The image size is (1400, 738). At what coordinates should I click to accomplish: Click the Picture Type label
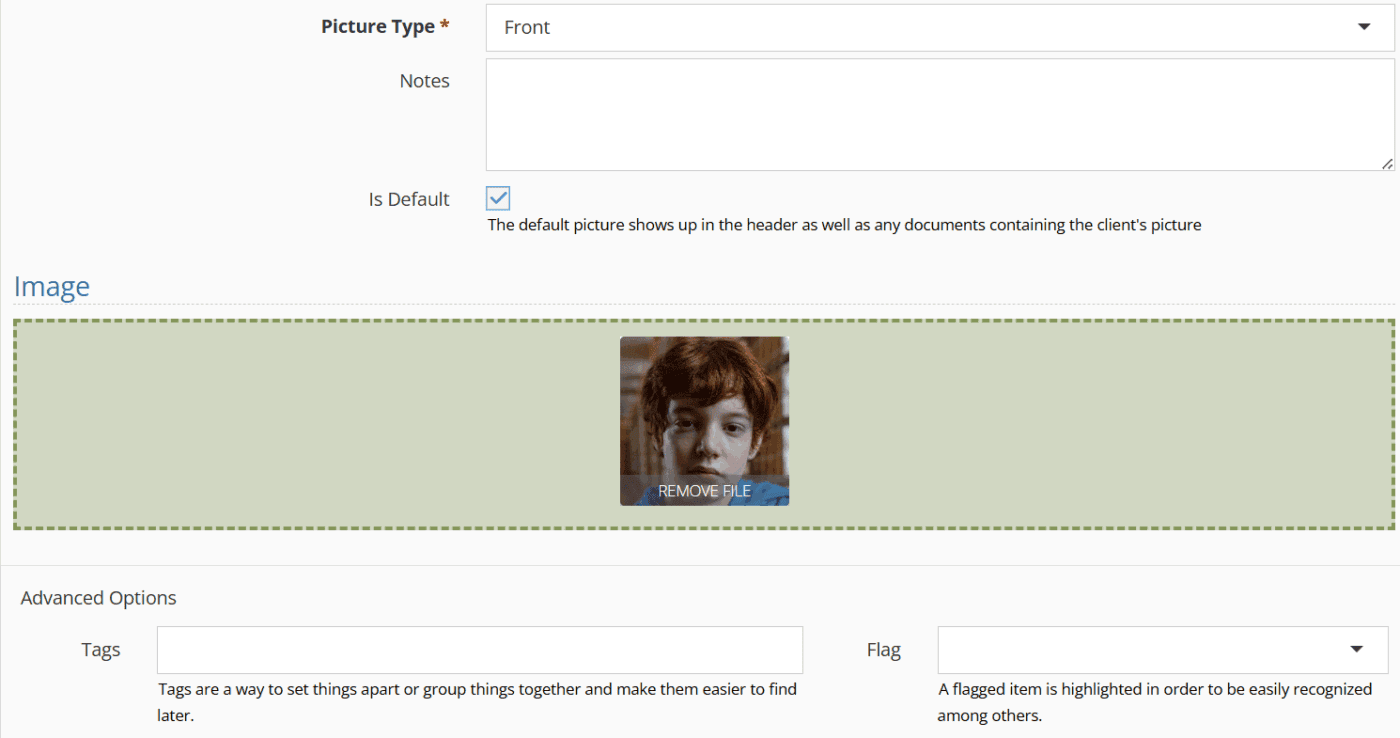(385, 27)
